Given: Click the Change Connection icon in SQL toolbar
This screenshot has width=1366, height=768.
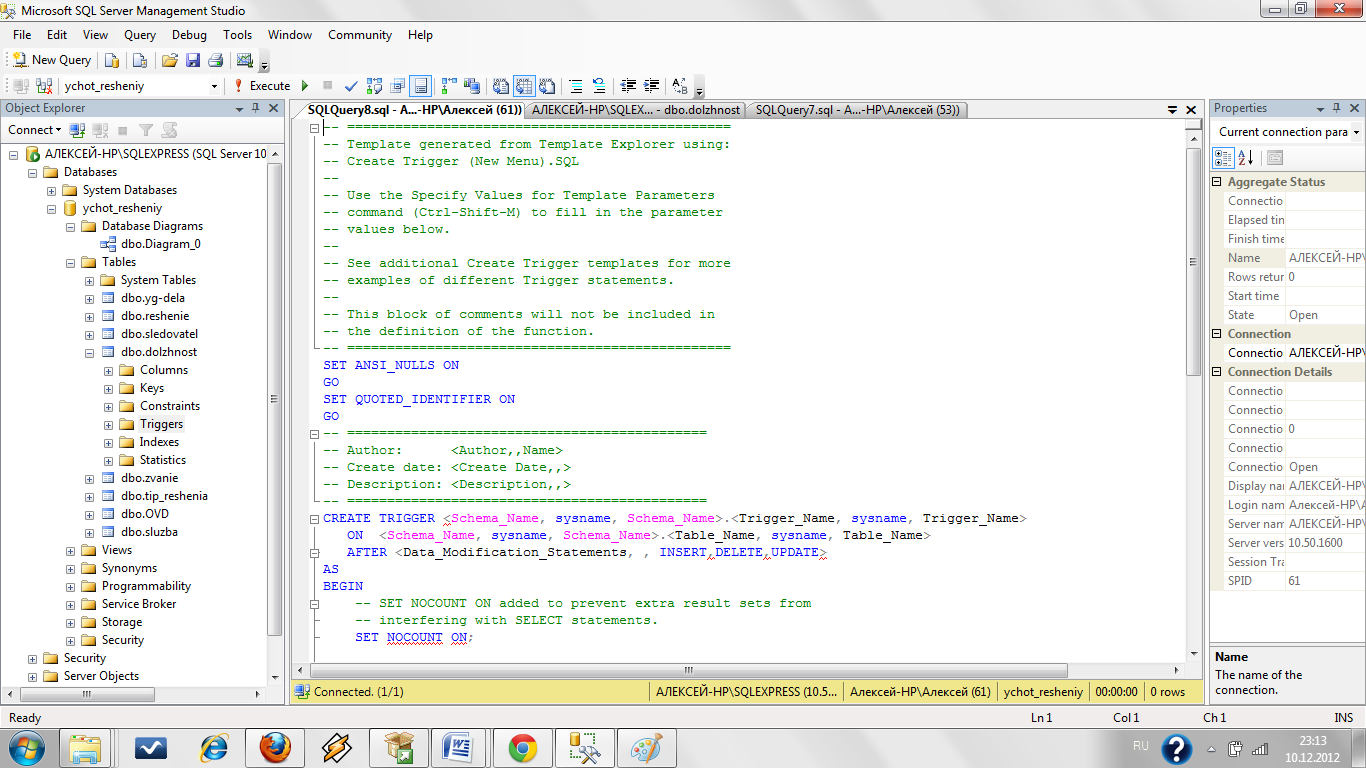Looking at the screenshot, I should [44, 86].
